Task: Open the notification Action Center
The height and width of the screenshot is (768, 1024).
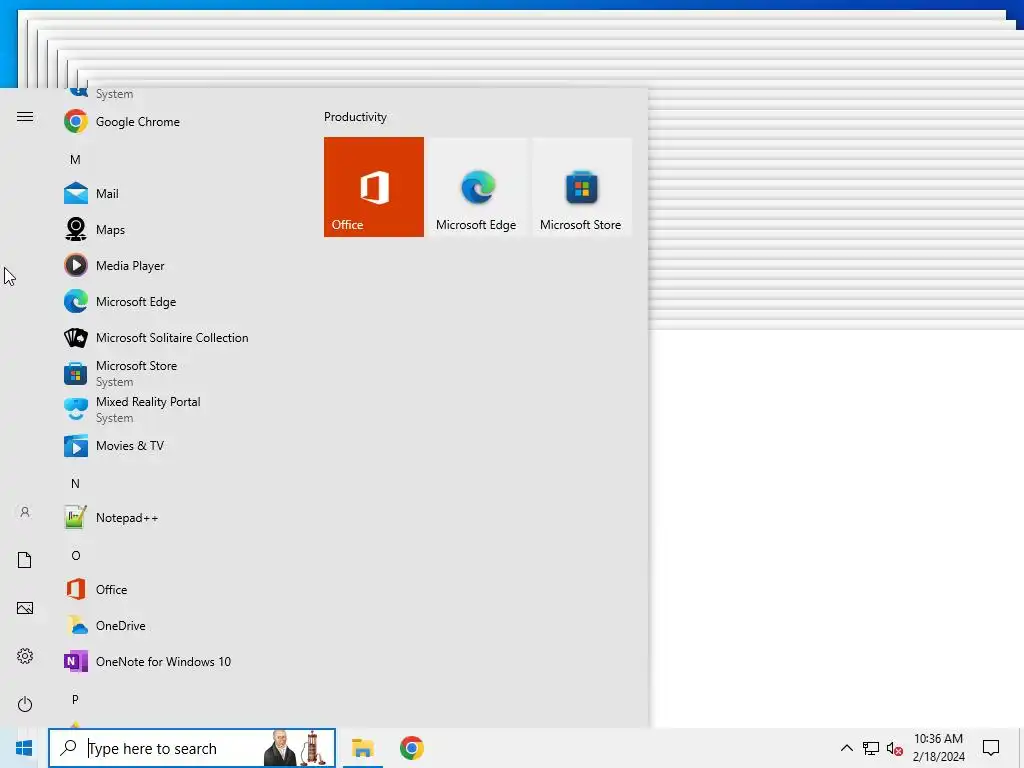Action: click(991, 748)
